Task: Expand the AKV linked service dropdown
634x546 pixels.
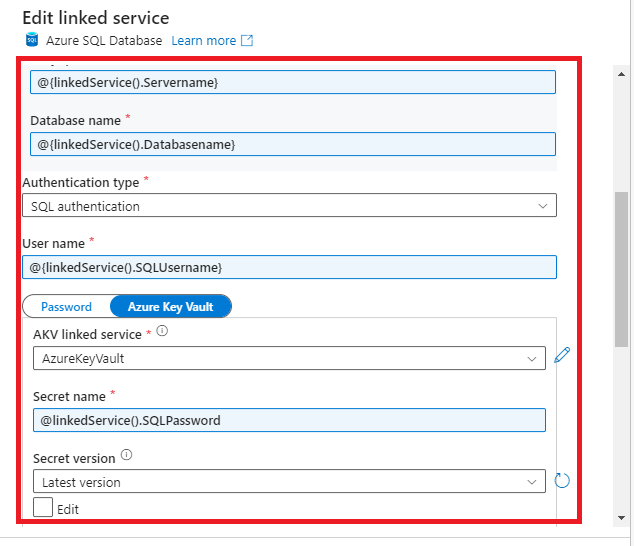Action: coord(290,358)
